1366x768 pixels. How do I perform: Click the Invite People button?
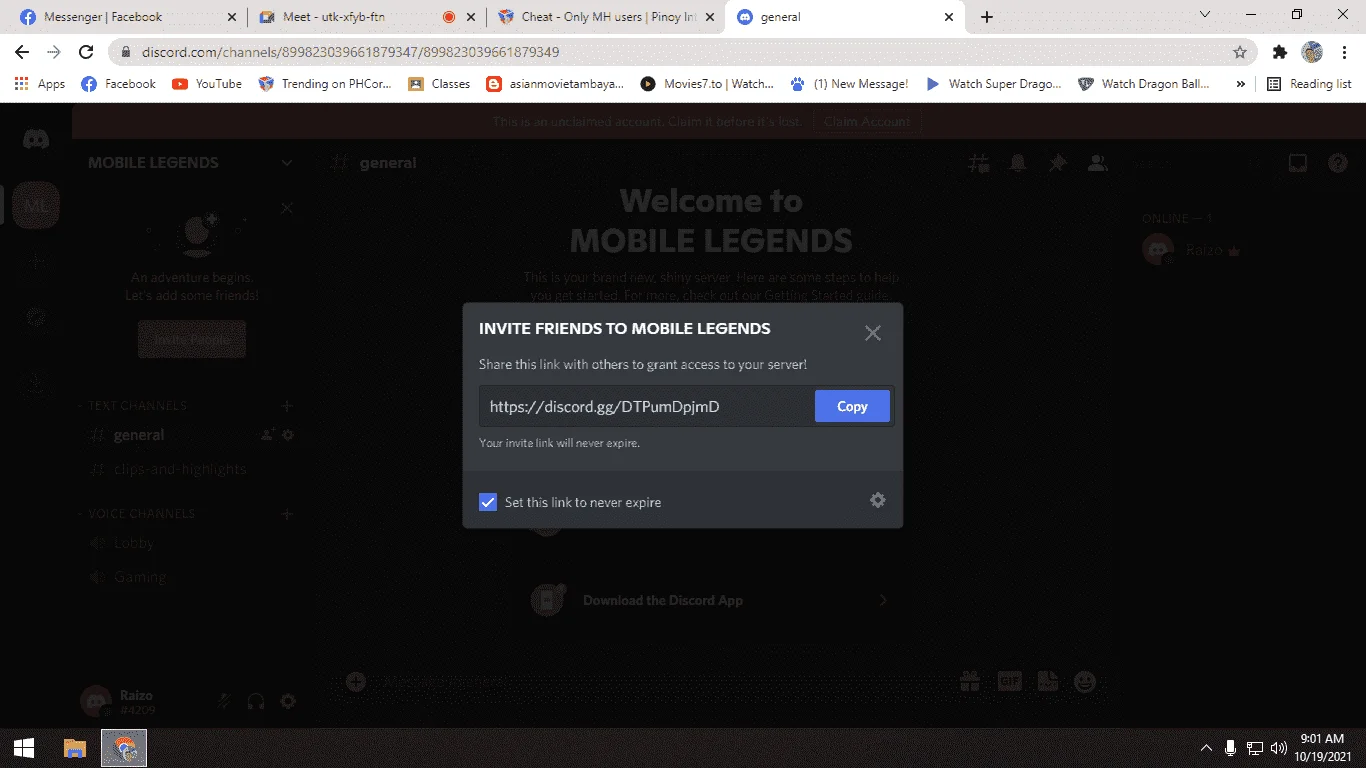192,340
